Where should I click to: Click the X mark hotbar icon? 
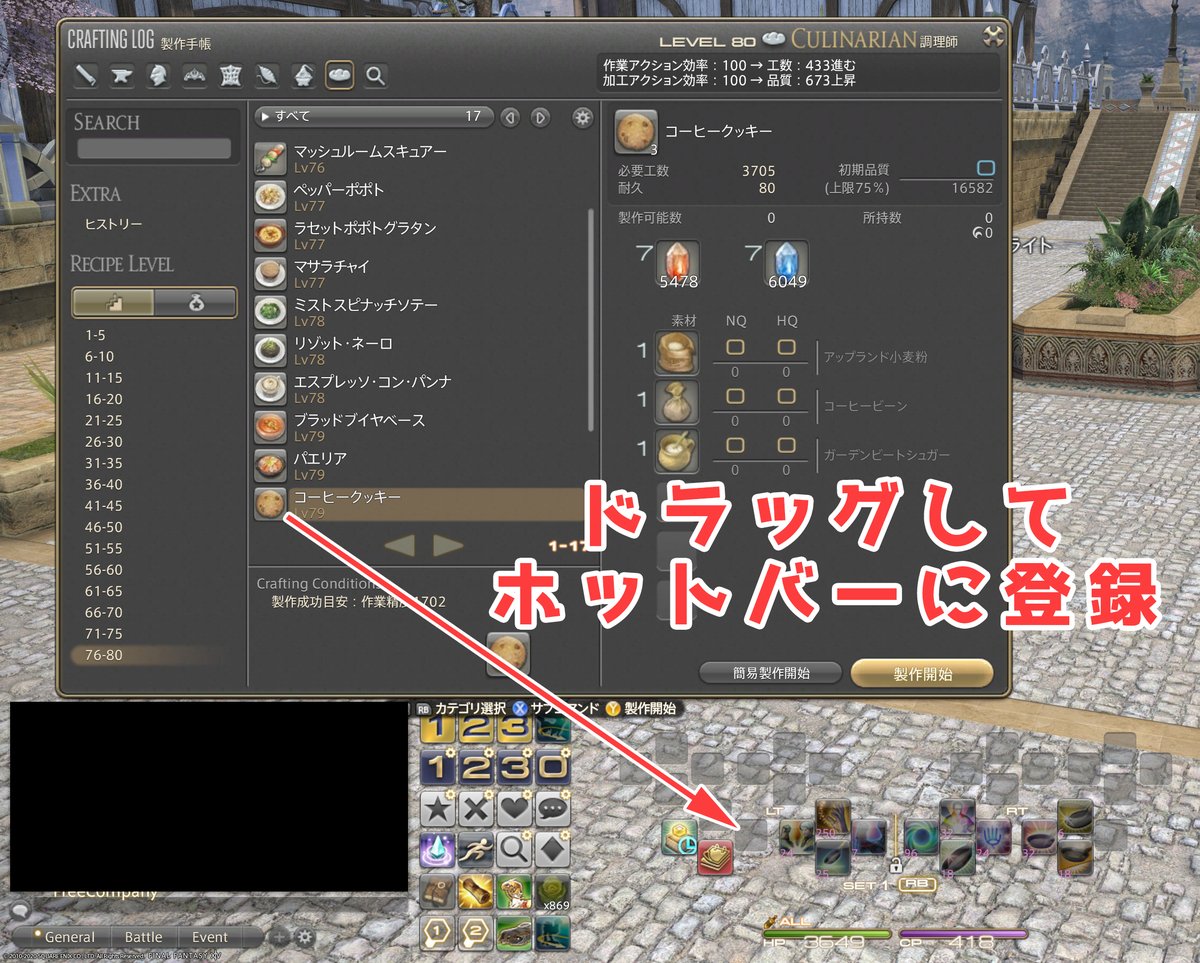[476, 808]
